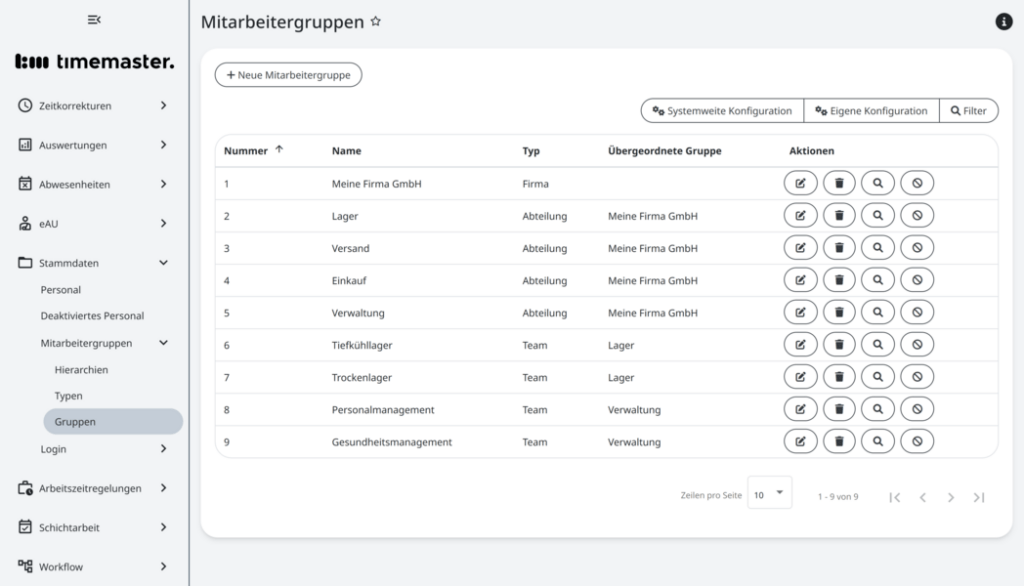This screenshot has height=586, width=1024.
Task: Expand the Zeitkorrekturen section
Action: point(95,105)
